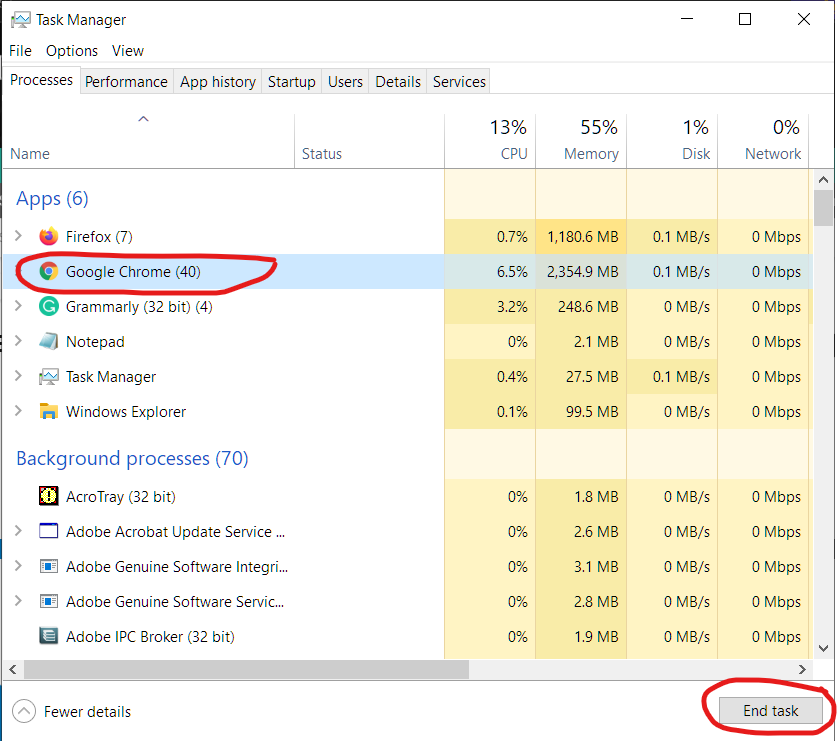Click the End task button
837x741 pixels.
[x=770, y=711]
